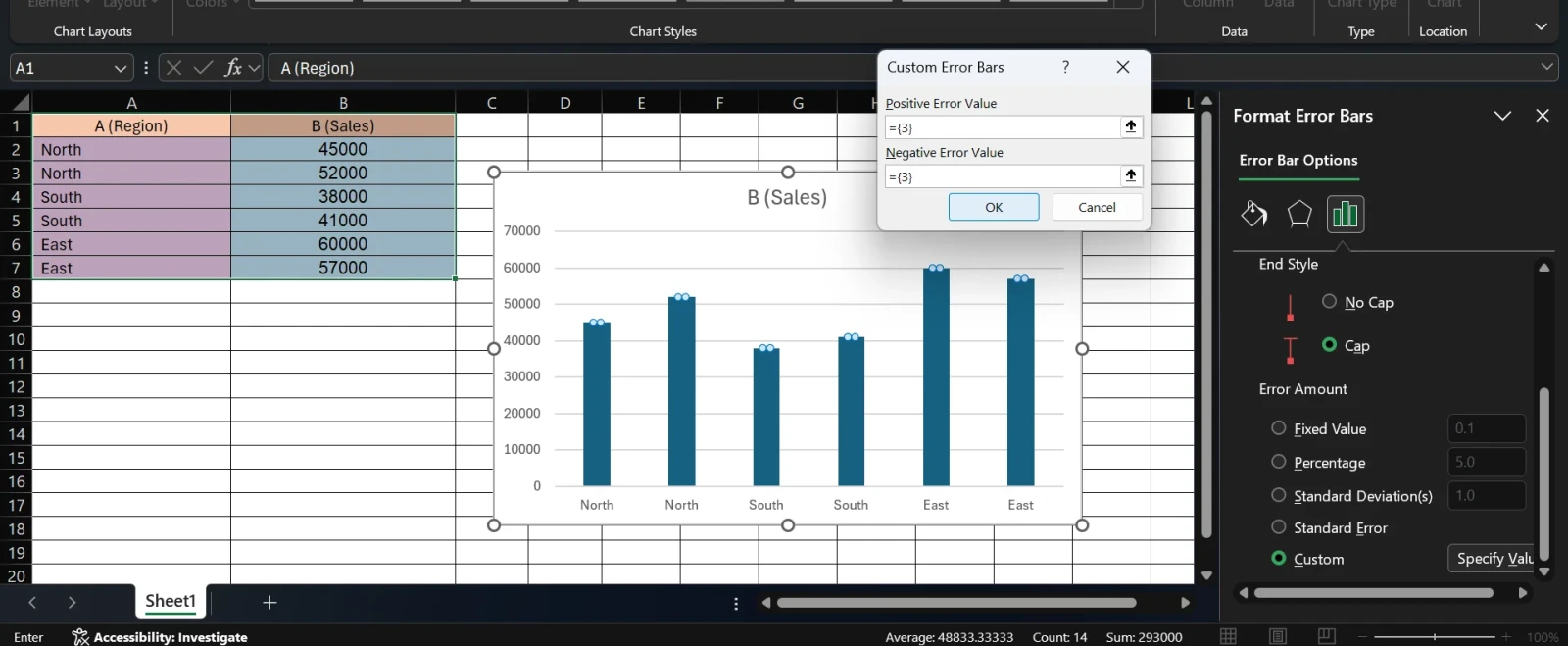The width and height of the screenshot is (1568, 646).
Task: Click zoom in plus icon
Action: coord(1506,637)
